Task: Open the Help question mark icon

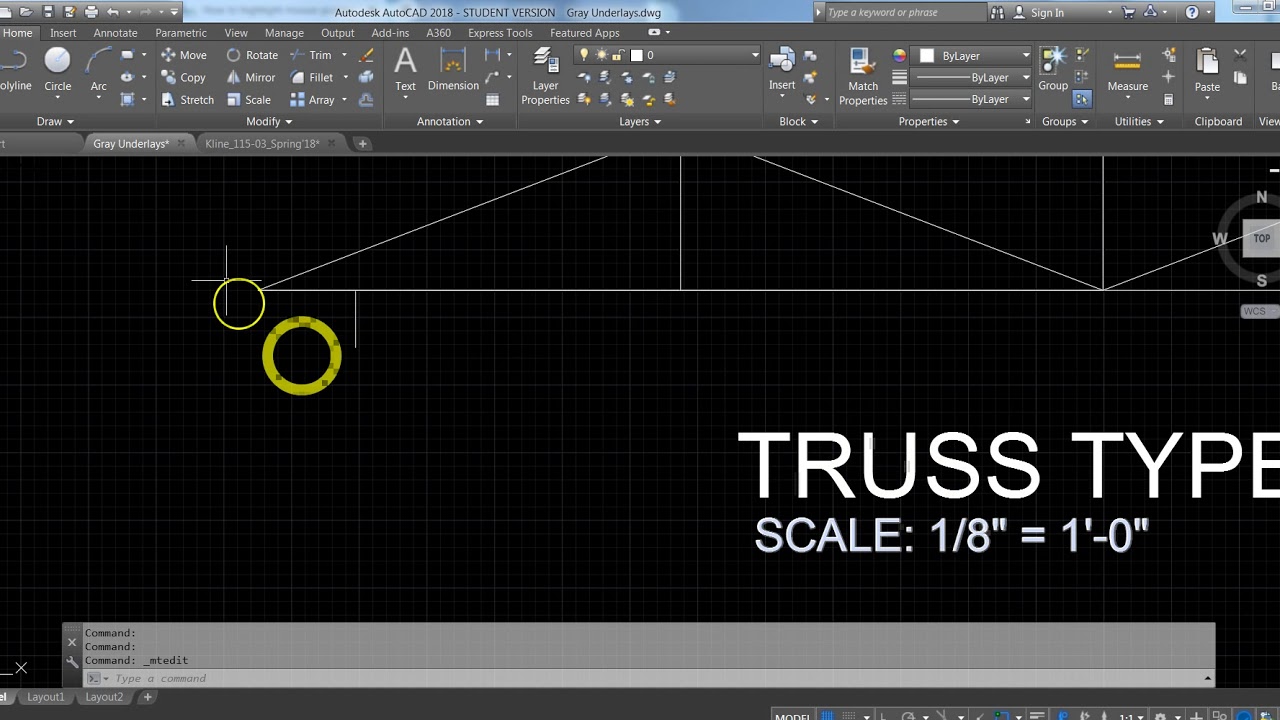Action: pyautogui.click(x=1191, y=12)
